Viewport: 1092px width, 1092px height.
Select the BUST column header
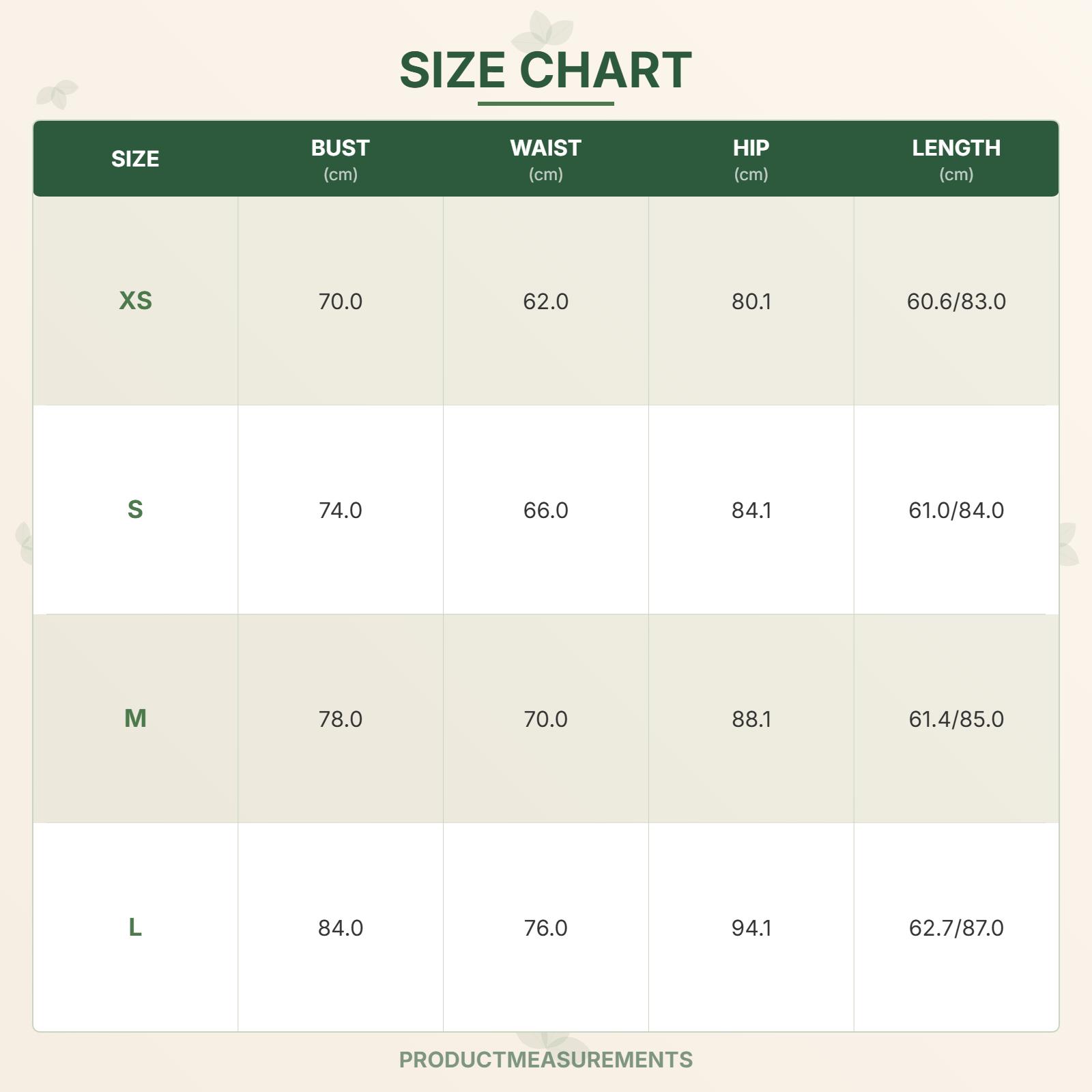pos(340,159)
